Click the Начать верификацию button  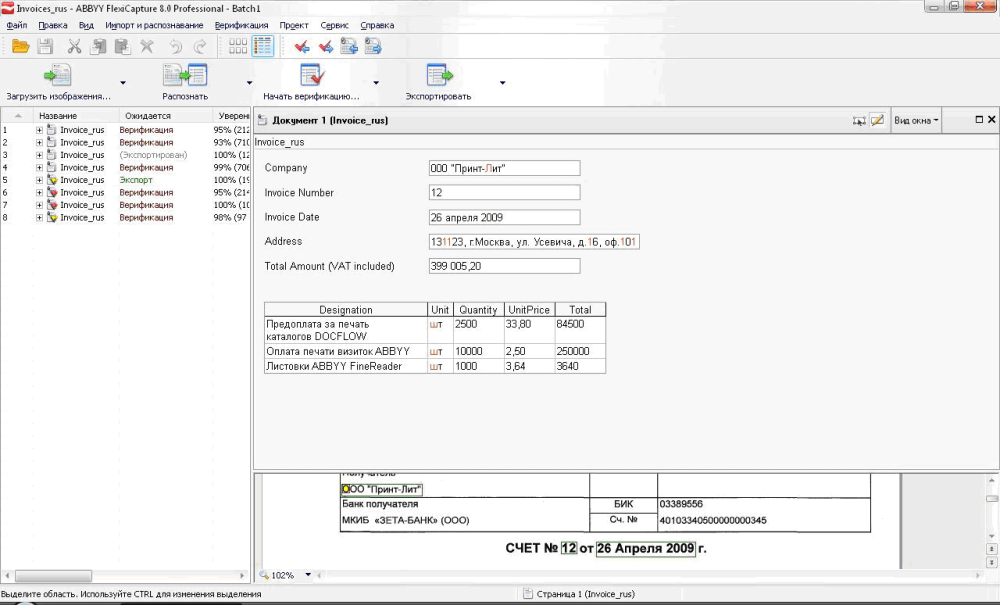point(312,82)
